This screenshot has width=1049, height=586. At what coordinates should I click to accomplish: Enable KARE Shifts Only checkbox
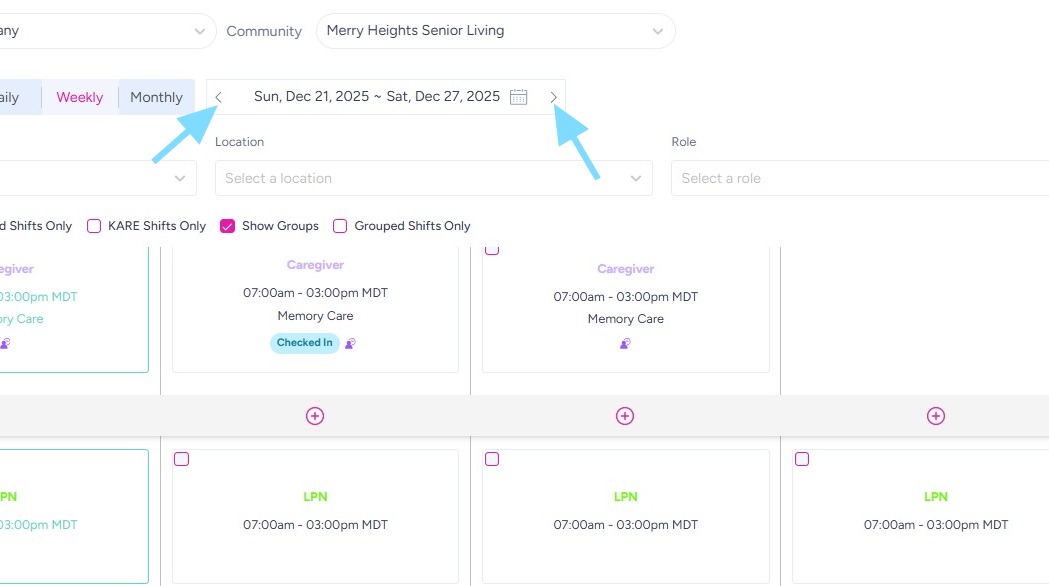[x=94, y=226]
